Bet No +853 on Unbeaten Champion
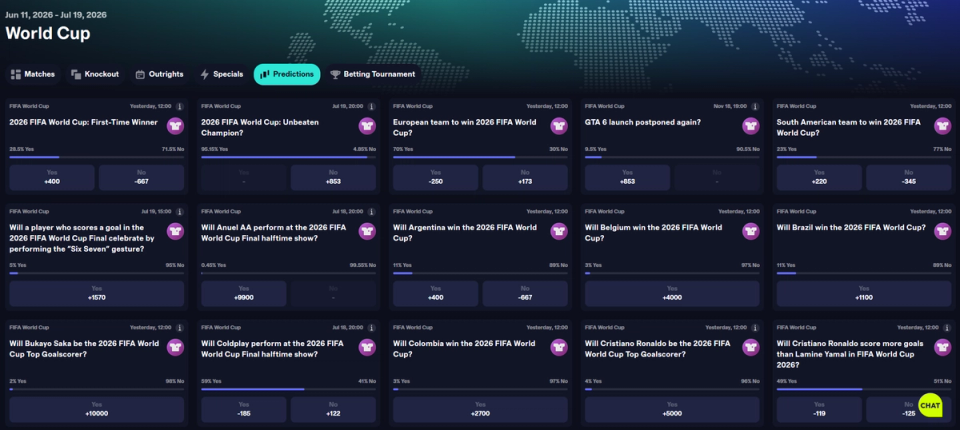 (x=333, y=178)
